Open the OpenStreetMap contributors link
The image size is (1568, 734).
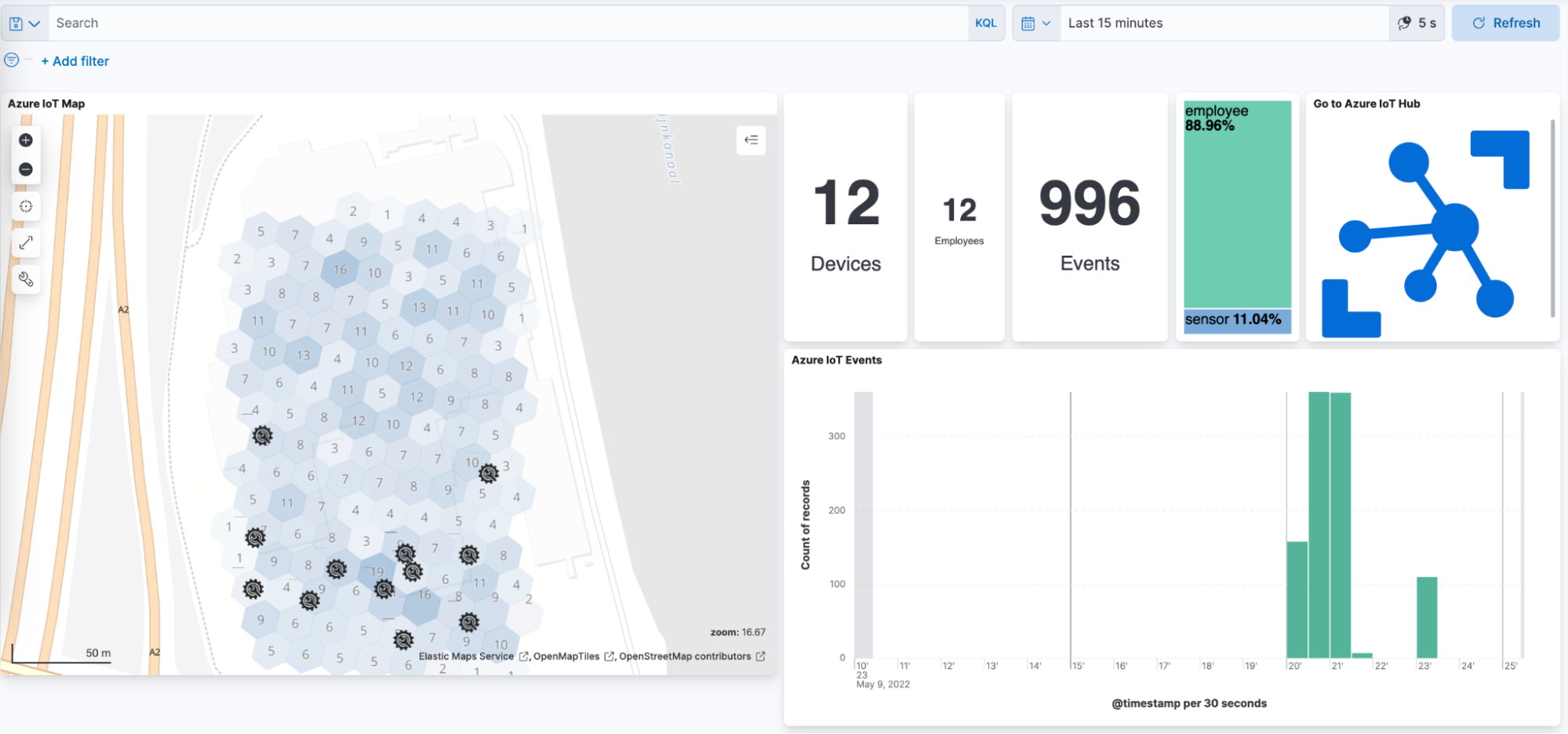pyautogui.click(x=692, y=656)
